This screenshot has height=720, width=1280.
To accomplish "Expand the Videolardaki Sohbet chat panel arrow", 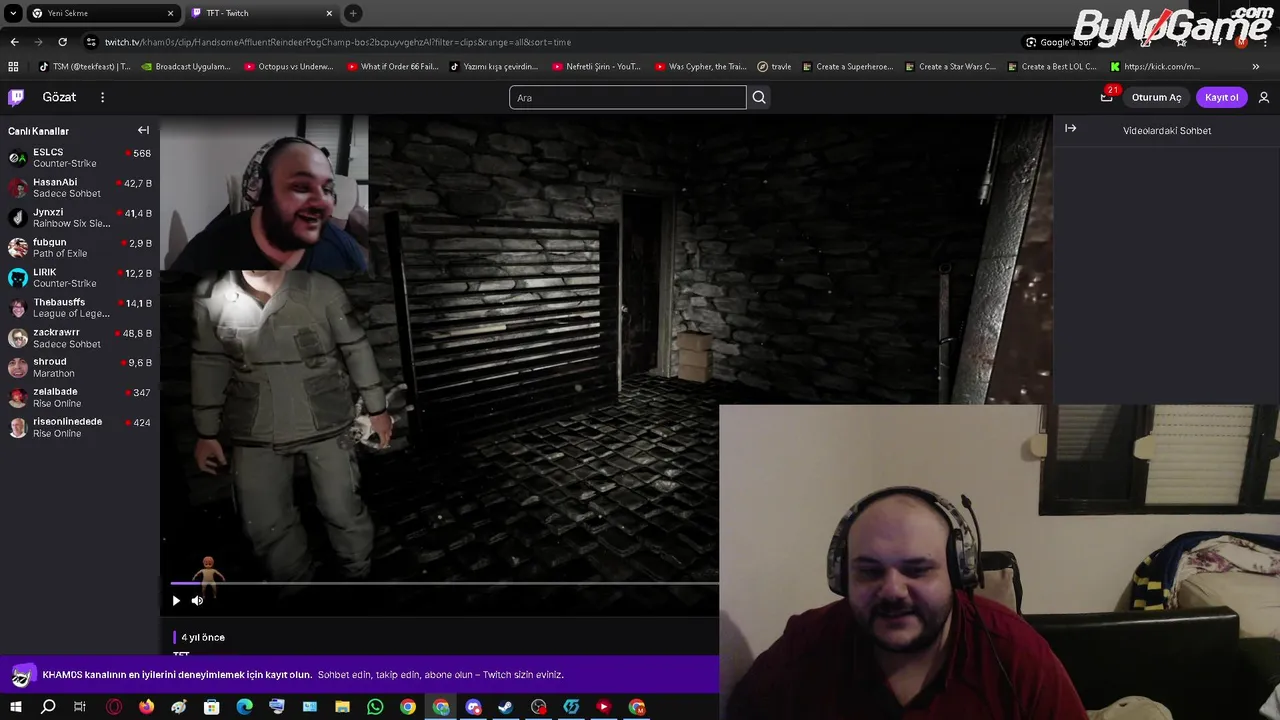I will (x=1070, y=128).
